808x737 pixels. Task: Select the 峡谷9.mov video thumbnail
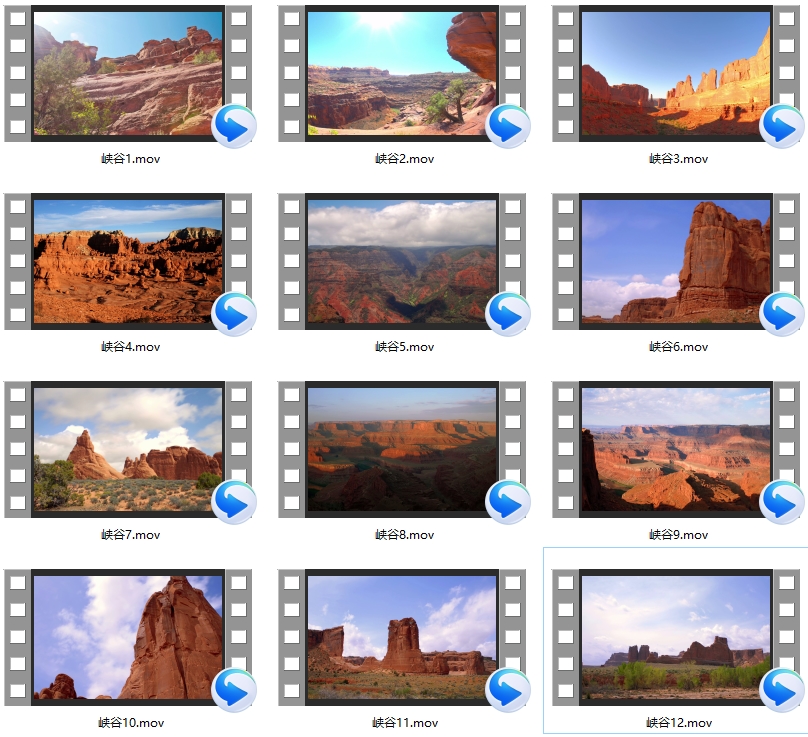coord(677,450)
